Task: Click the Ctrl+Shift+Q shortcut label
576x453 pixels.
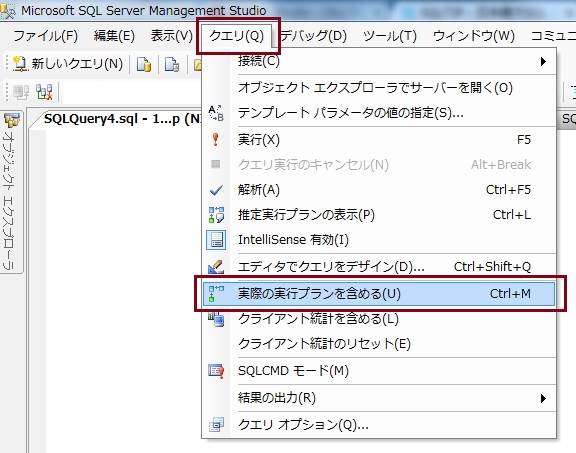Action: [492, 266]
